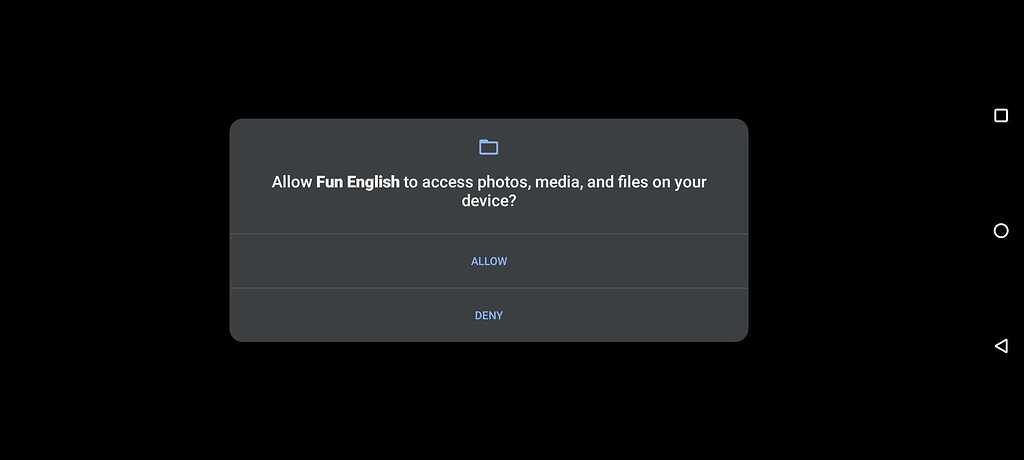This screenshot has width=1024, height=460.
Task: Tap ALLOW to grant file access
Action: pos(489,261)
